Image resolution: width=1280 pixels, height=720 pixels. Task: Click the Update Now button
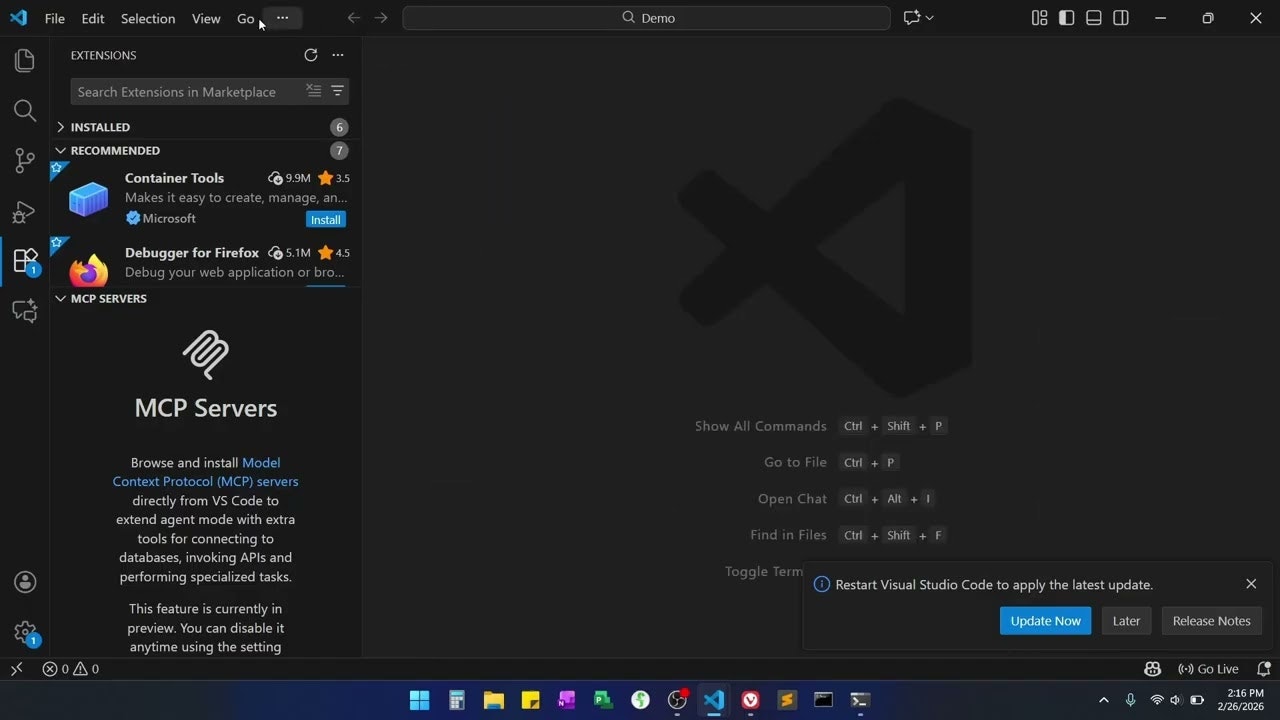coord(1045,621)
